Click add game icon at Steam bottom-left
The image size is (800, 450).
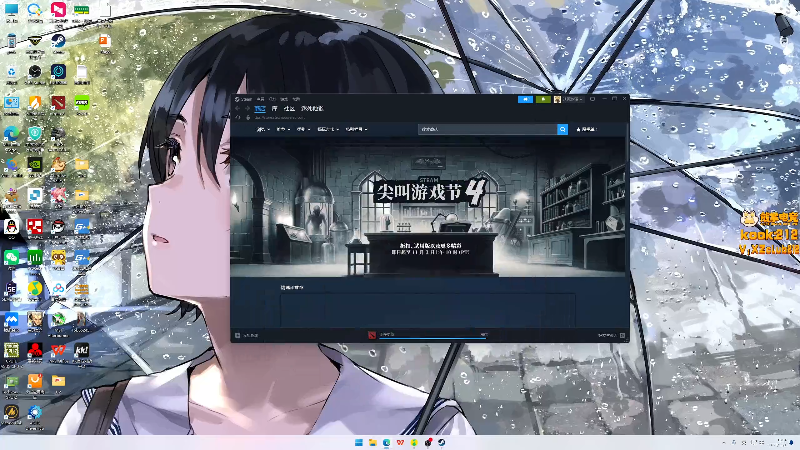point(238,335)
